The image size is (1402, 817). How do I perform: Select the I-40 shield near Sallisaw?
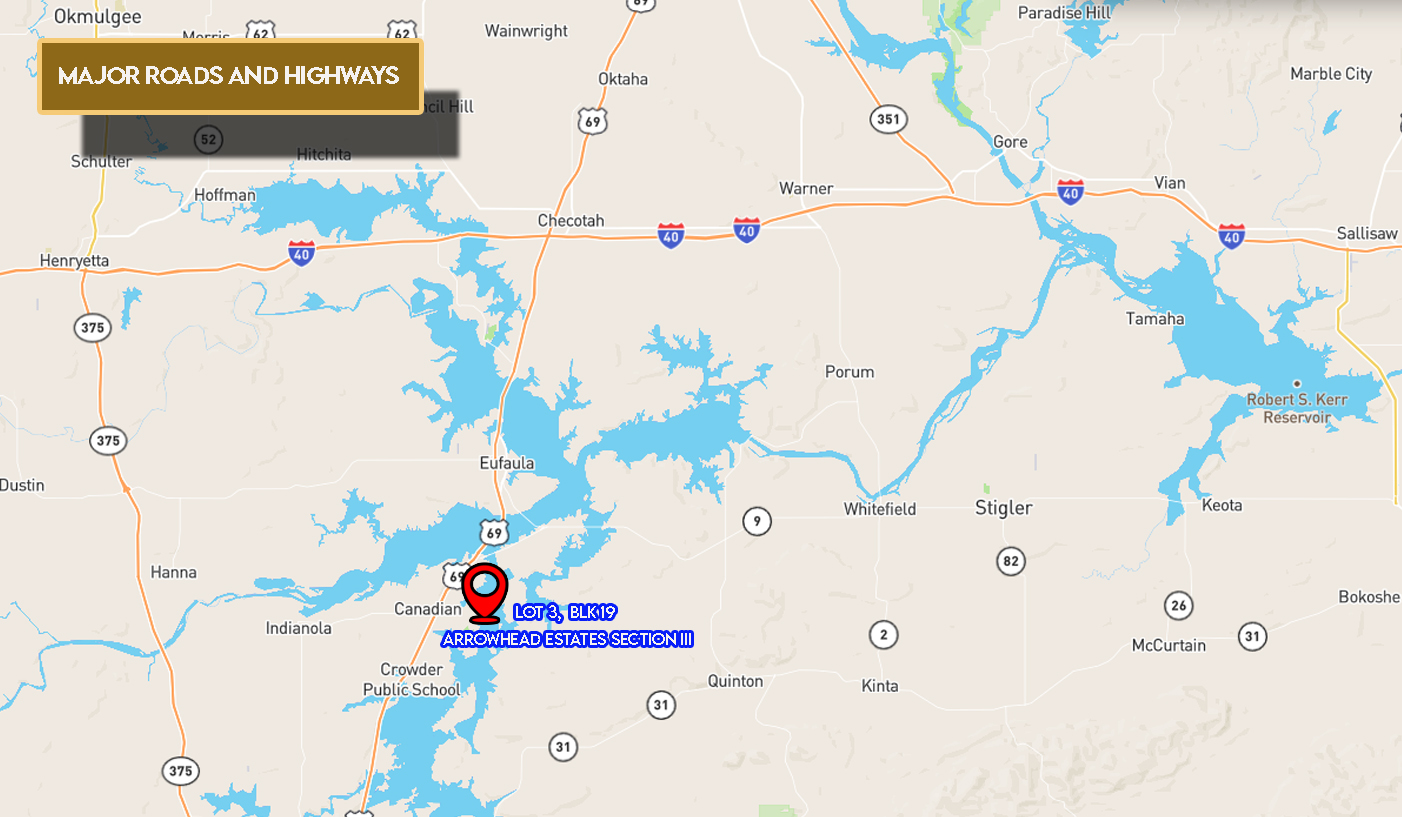[x=1231, y=235]
